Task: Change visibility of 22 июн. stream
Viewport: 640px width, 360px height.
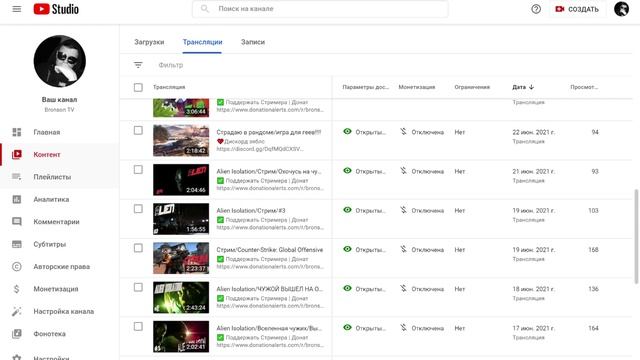Action: tap(364, 132)
